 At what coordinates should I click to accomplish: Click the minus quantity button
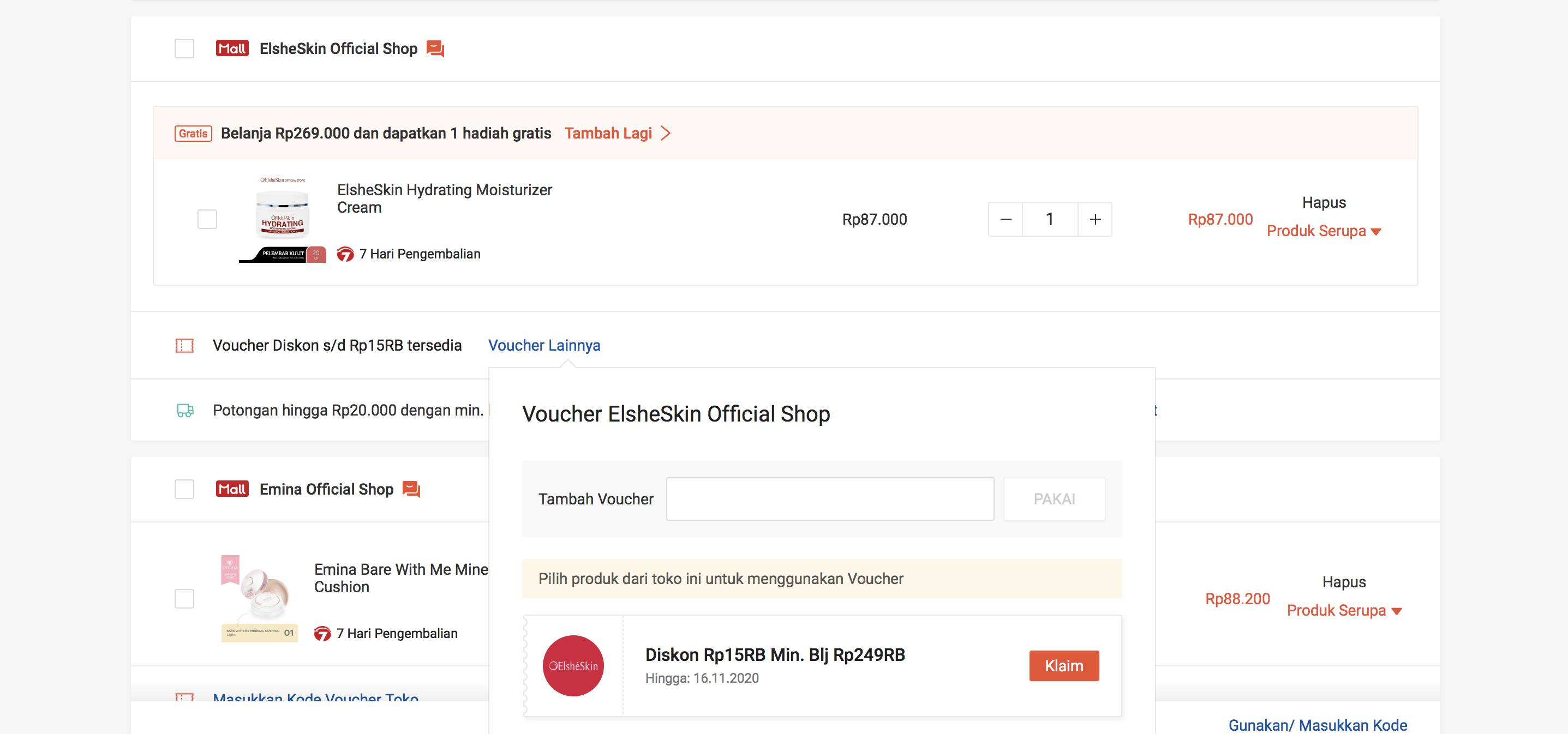[x=1006, y=219]
